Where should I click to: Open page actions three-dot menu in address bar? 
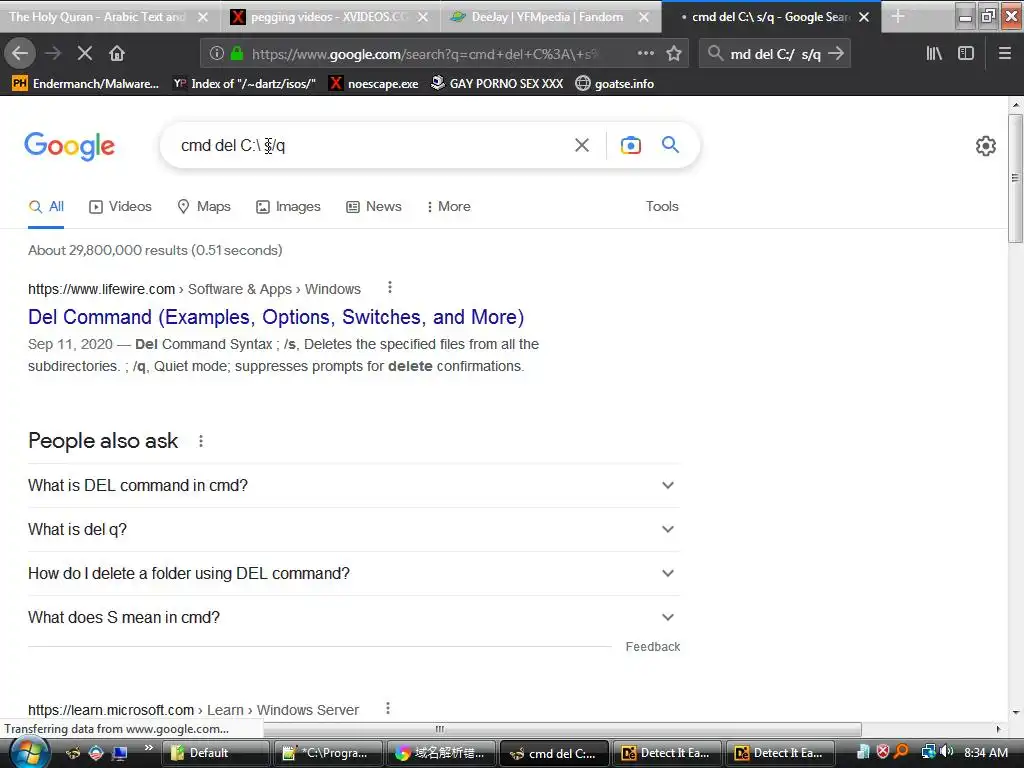point(645,54)
